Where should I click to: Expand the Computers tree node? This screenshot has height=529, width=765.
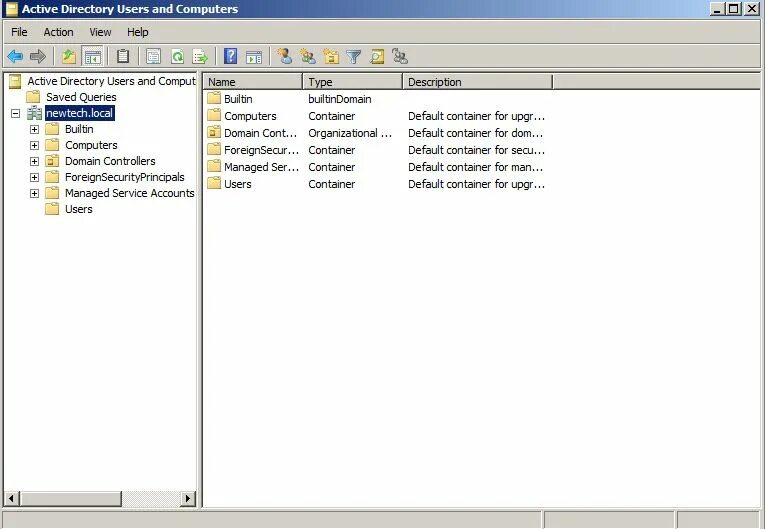[34, 145]
